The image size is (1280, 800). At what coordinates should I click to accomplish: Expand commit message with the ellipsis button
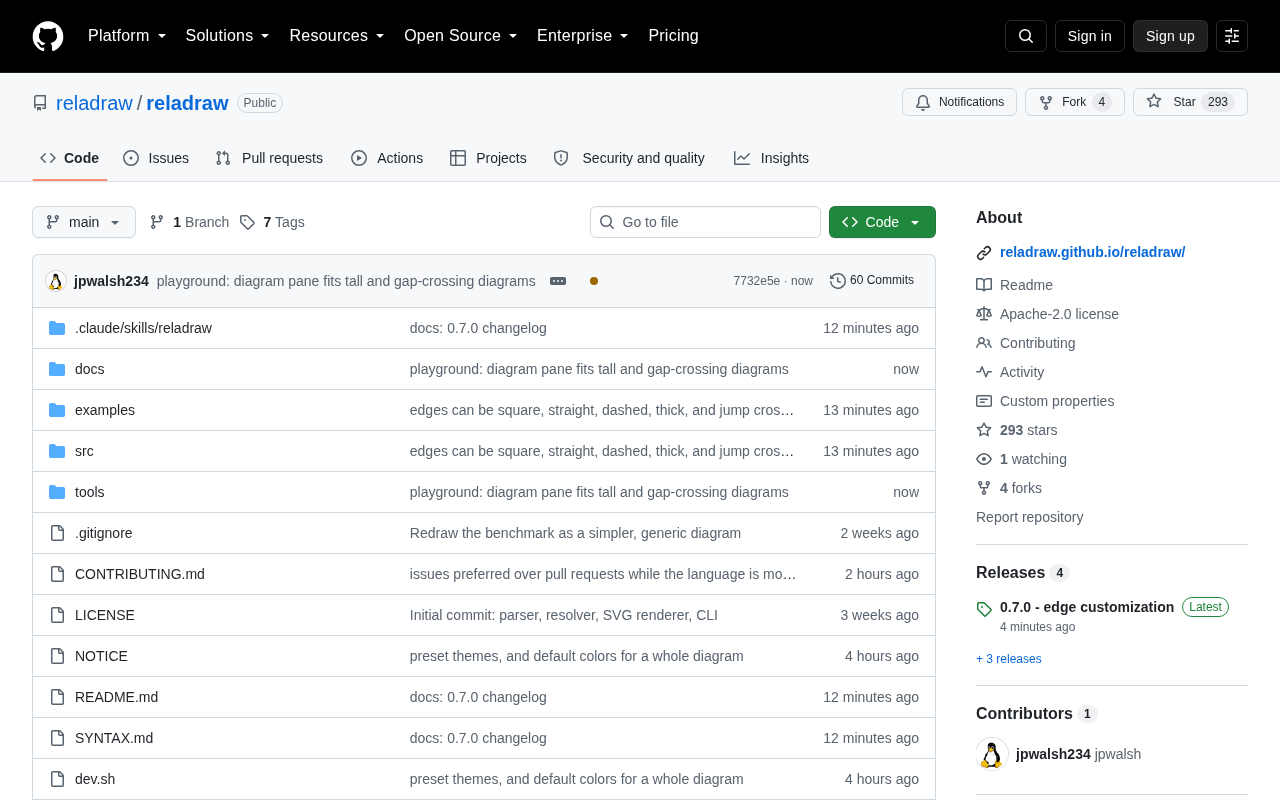[558, 281]
